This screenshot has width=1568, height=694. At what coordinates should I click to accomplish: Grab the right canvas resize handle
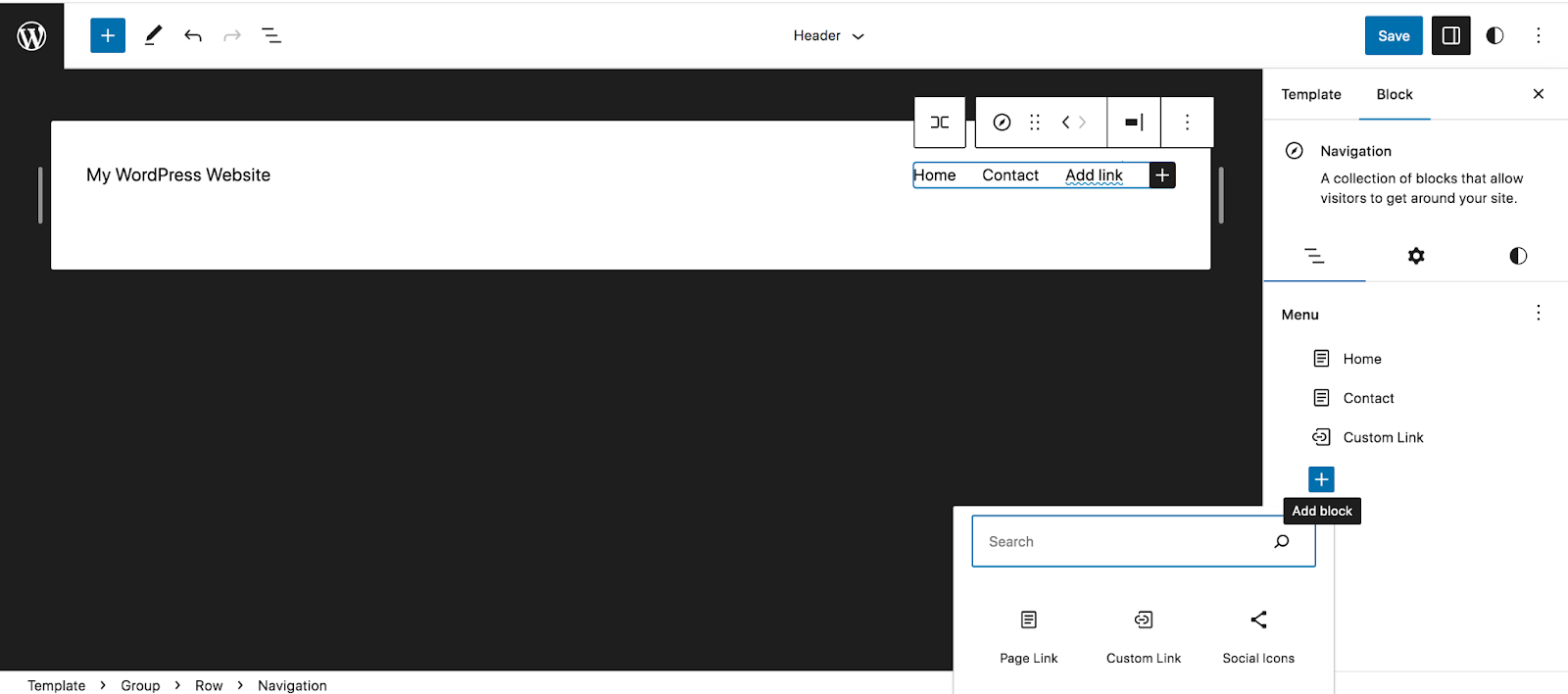click(x=1221, y=195)
